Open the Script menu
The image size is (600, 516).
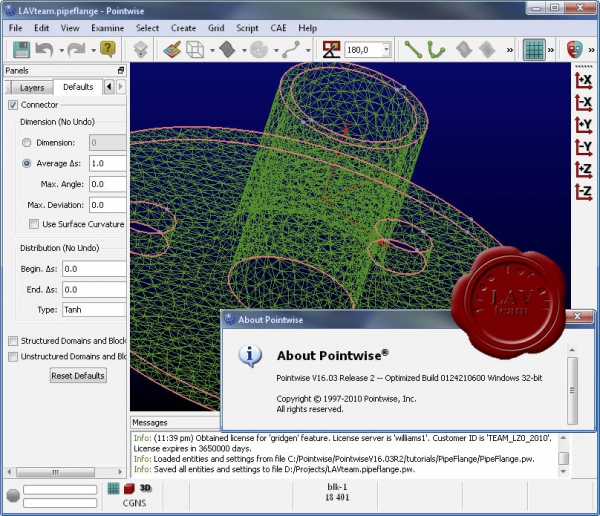click(x=247, y=28)
